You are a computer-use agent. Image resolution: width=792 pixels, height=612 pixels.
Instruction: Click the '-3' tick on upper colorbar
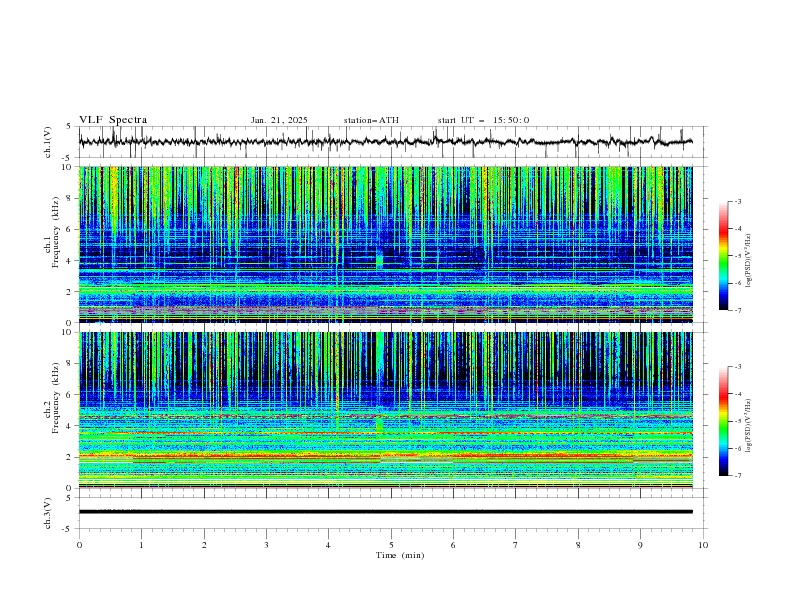coord(737,201)
